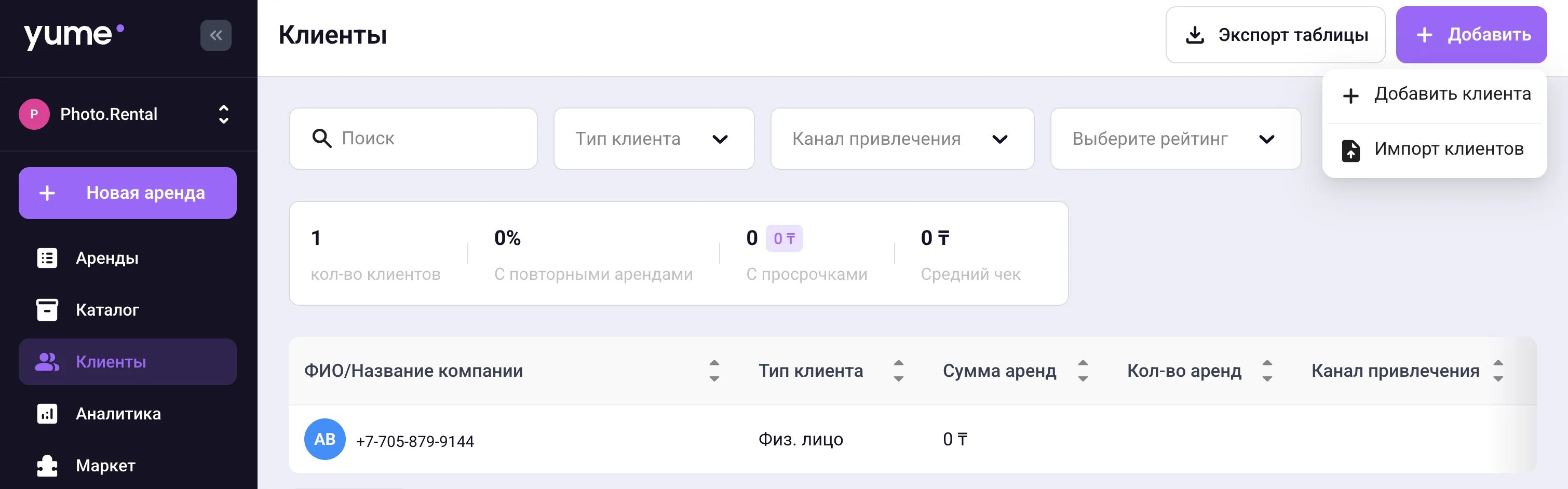Open Аренды section via list icon
Screen dimensions: 1568x489
tap(47, 258)
